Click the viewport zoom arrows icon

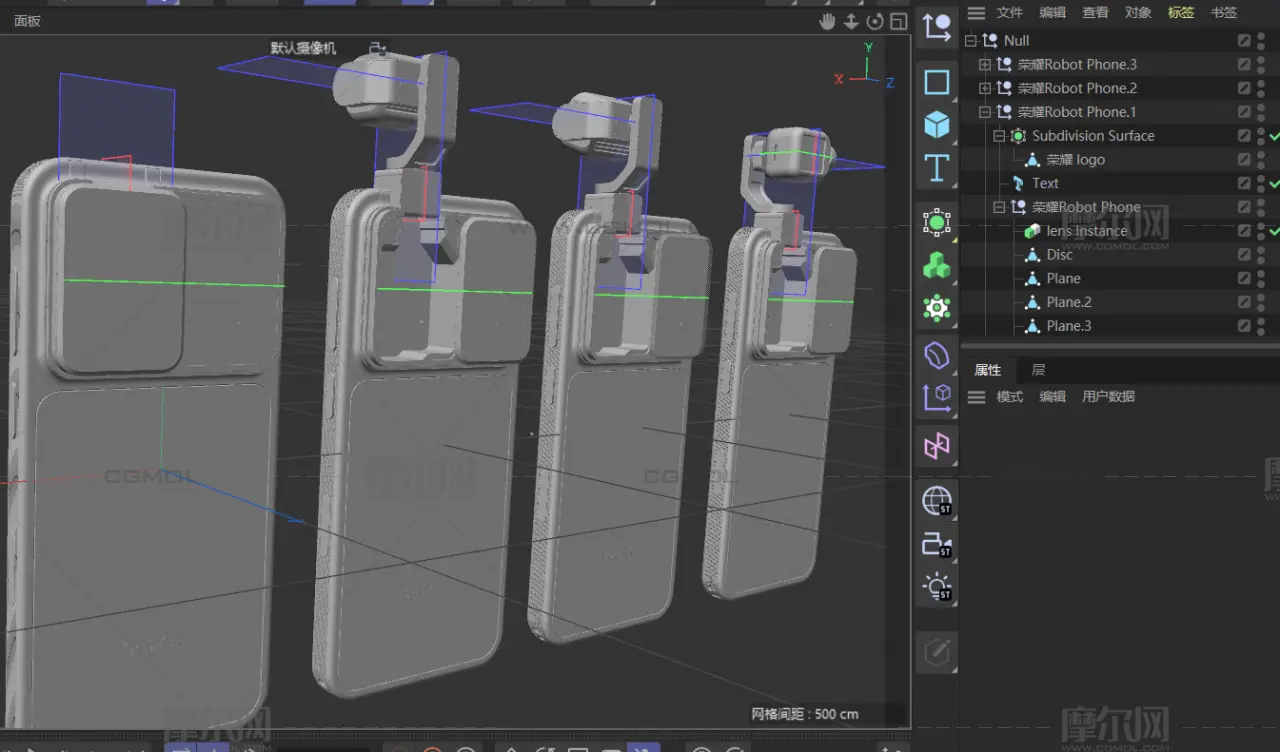(851, 21)
